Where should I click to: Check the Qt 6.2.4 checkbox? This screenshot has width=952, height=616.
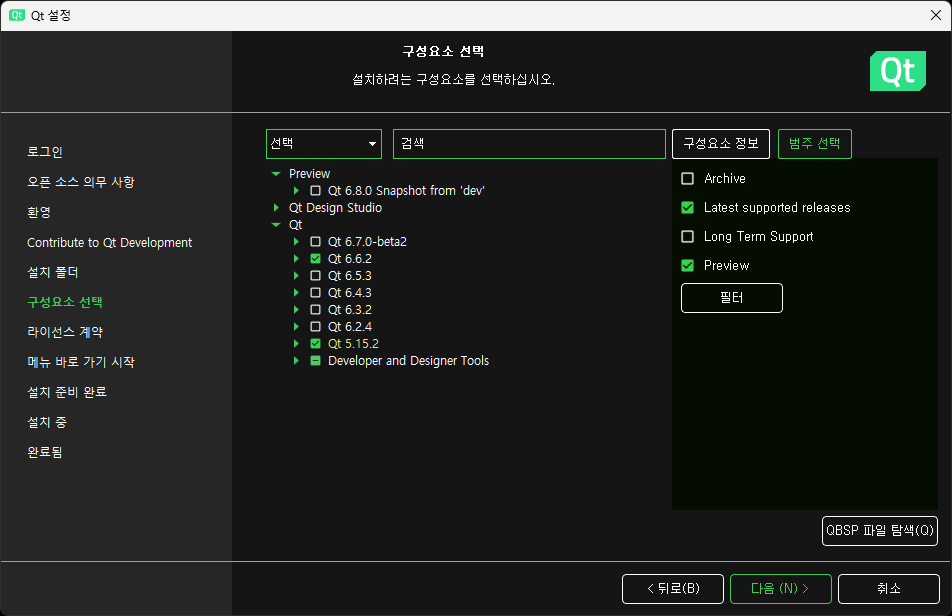point(315,327)
